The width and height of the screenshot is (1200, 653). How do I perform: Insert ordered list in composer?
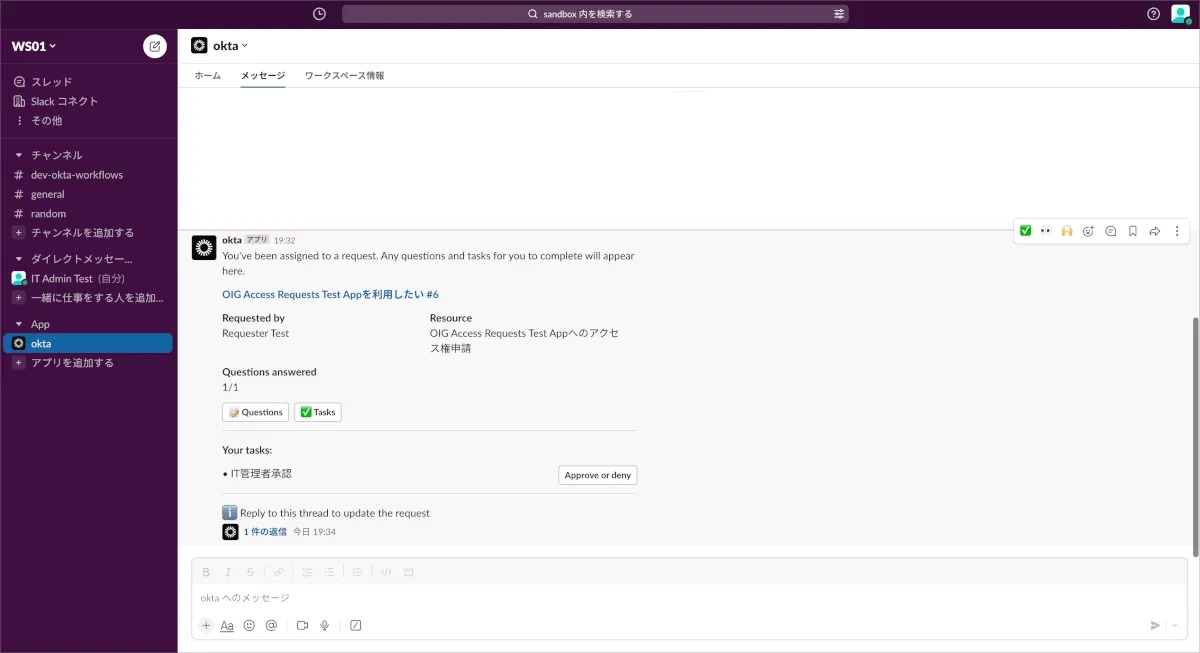307,572
